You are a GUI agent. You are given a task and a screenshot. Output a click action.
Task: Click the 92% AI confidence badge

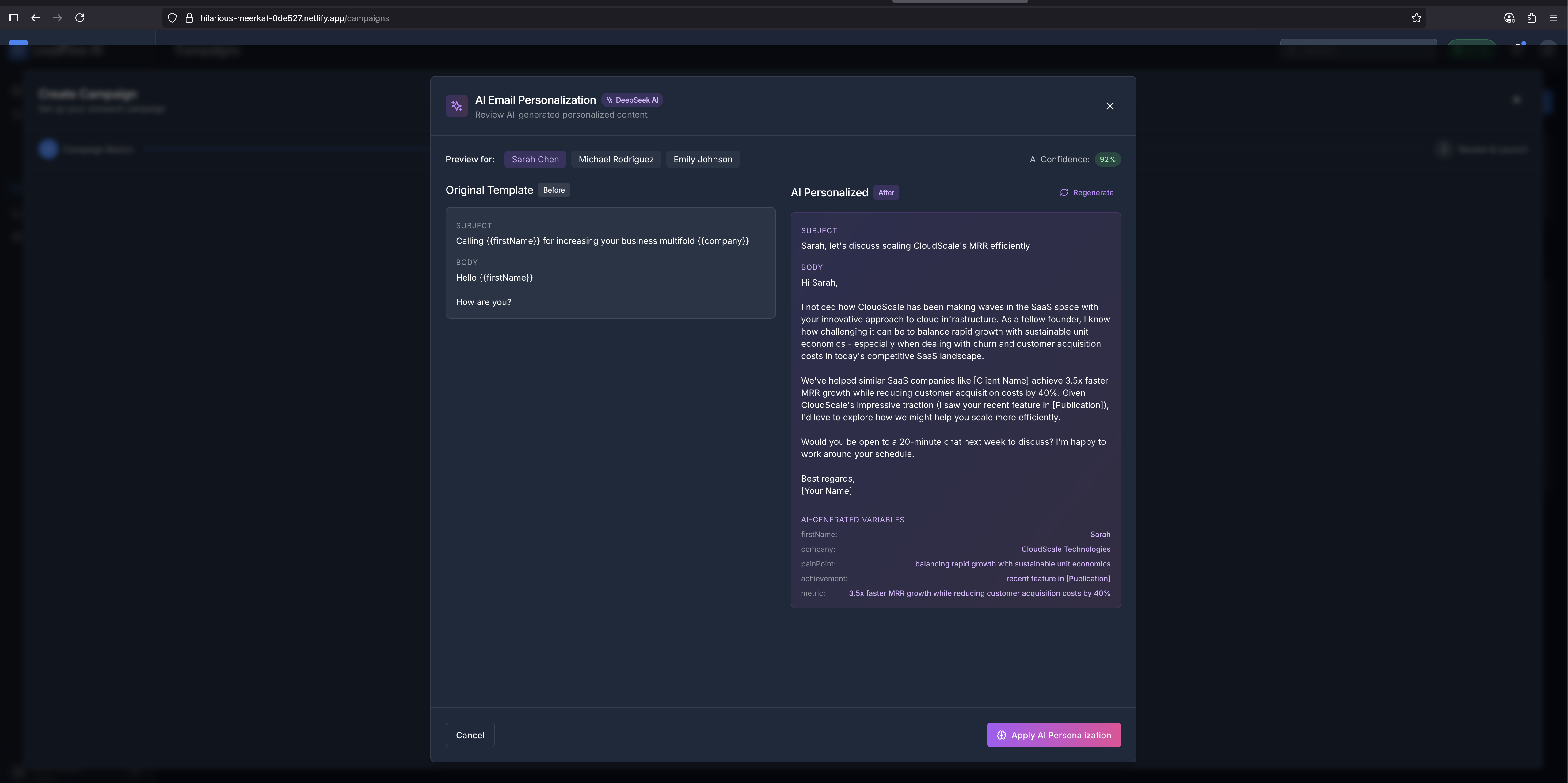pyautogui.click(x=1107, y=159)
